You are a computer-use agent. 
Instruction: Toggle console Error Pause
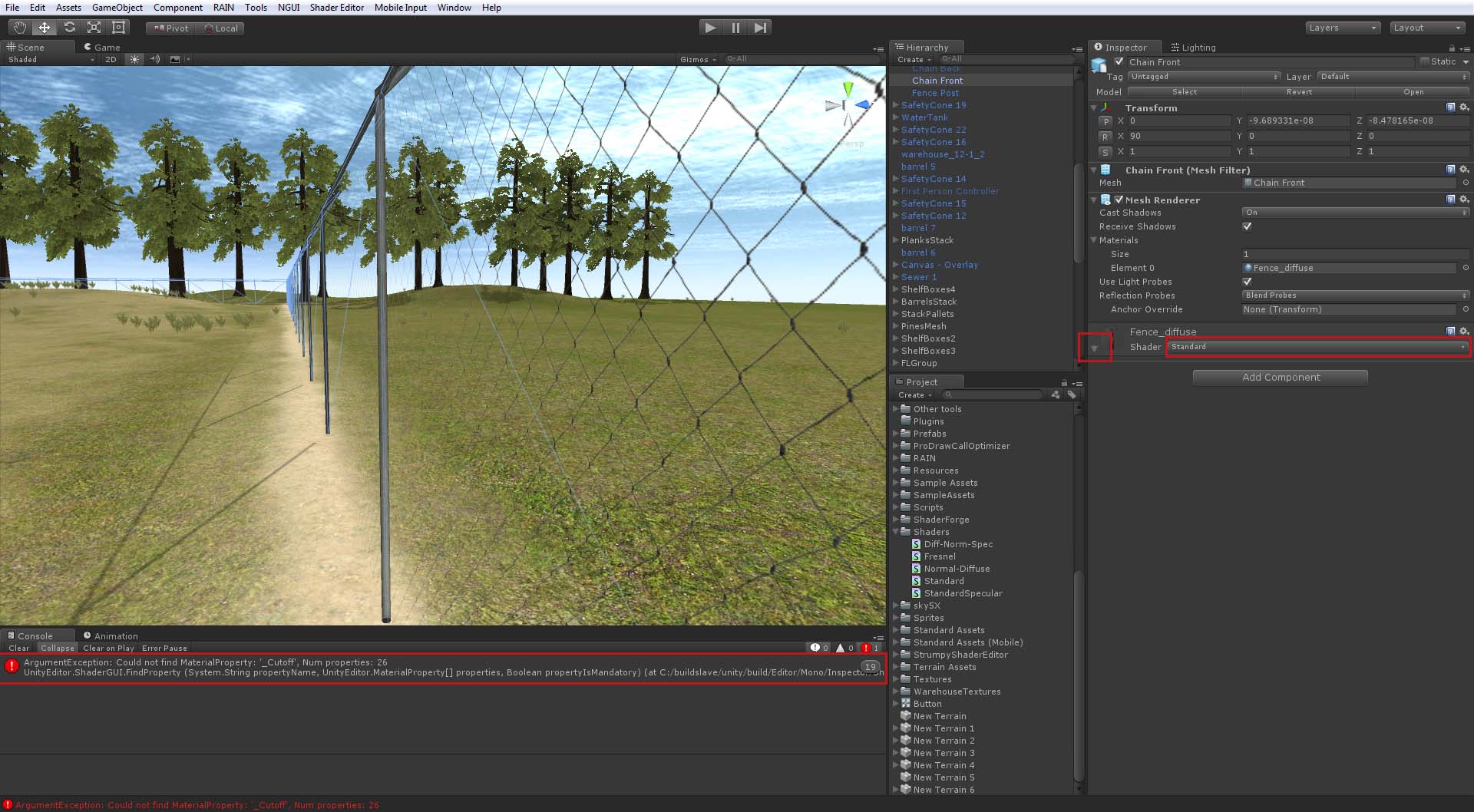click(164, 648)
